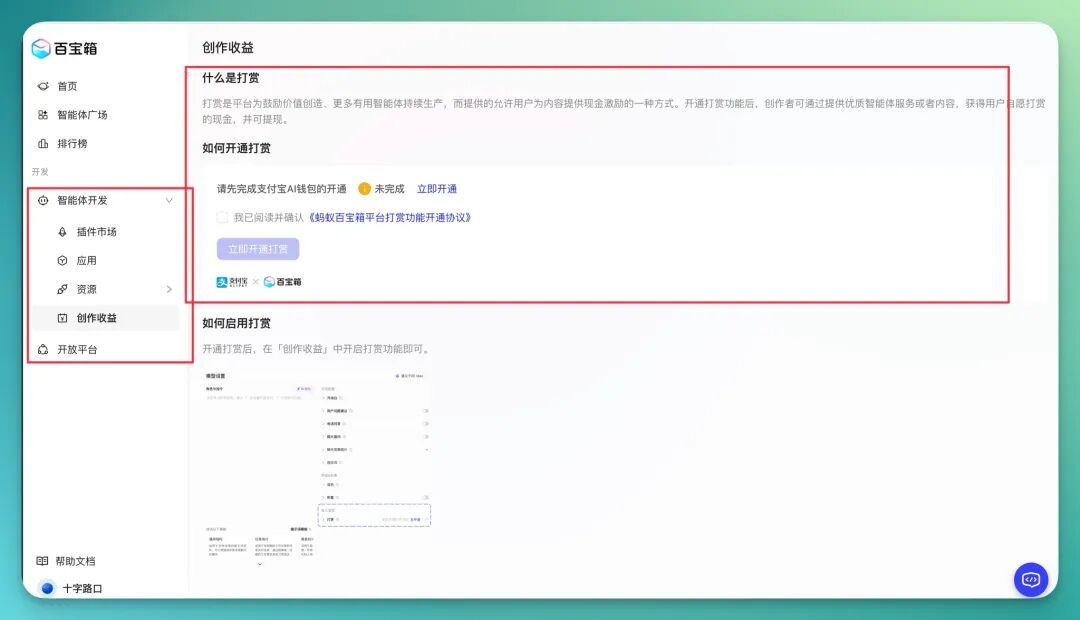This screenshot has height=620, width=1080.
Task: Select 创作收益 submenu item
Action: tap(105, 318)
